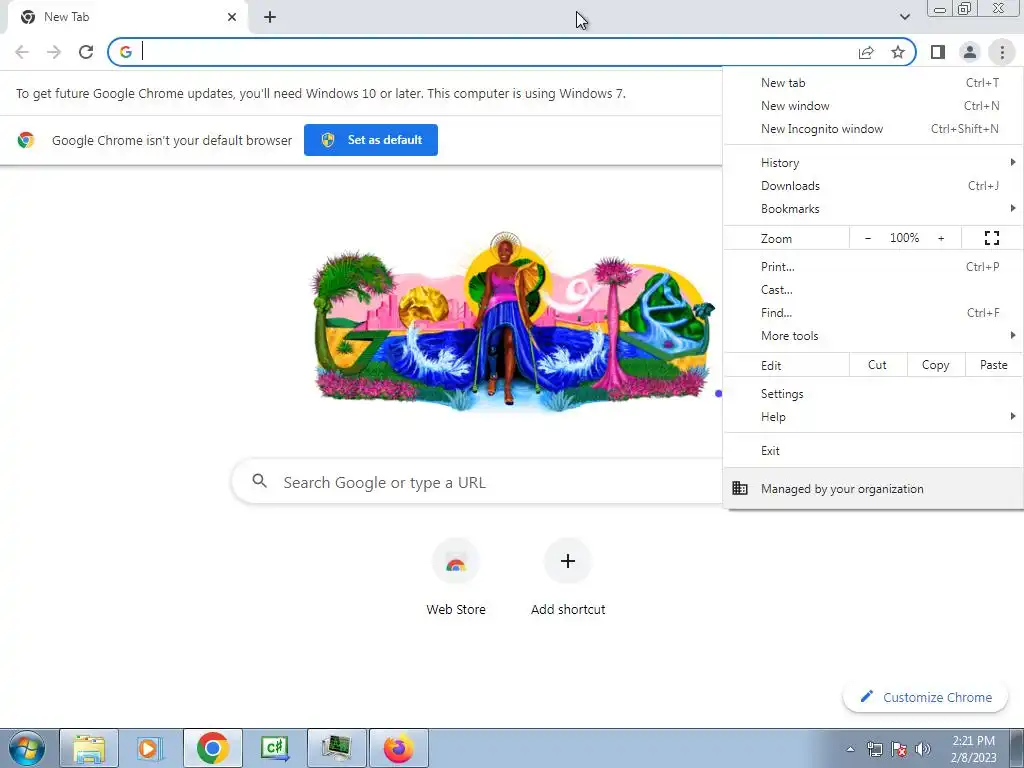The height and width of the screenshot is (768, 1024).
Task: Expand the Bookmarks submenu
Action: click(x=873, y=209)
